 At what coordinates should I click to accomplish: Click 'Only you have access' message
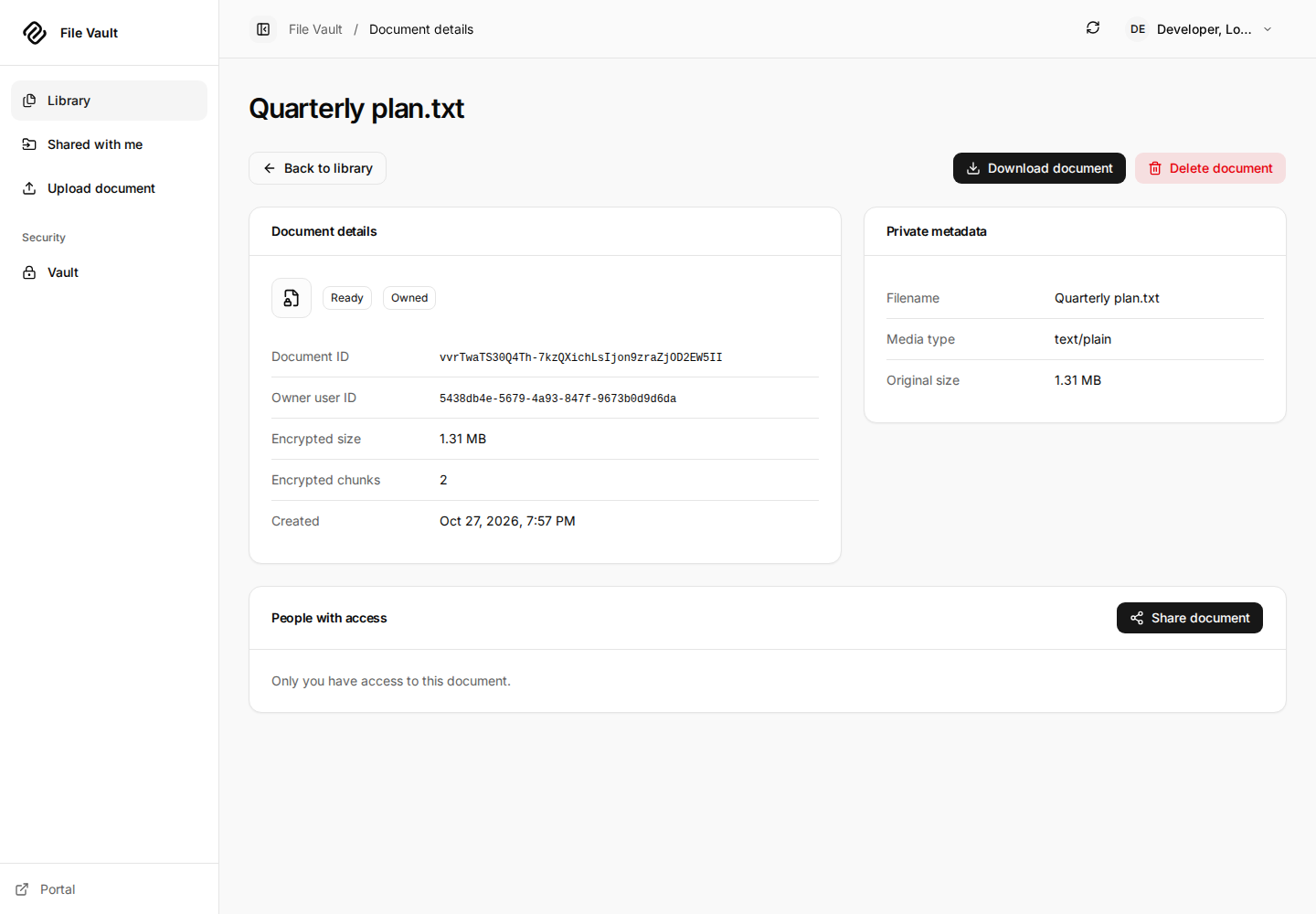(391, 681)
